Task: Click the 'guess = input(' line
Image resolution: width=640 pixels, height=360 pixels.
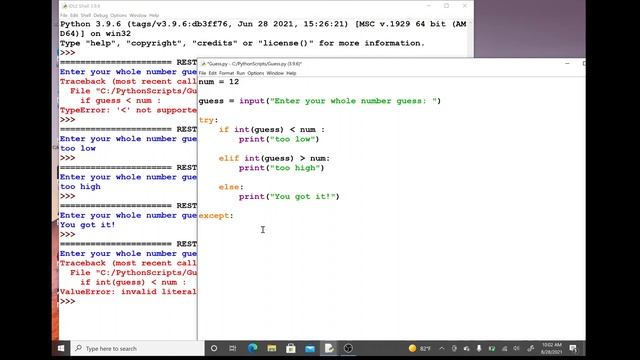Action: [x=320, y=101]
